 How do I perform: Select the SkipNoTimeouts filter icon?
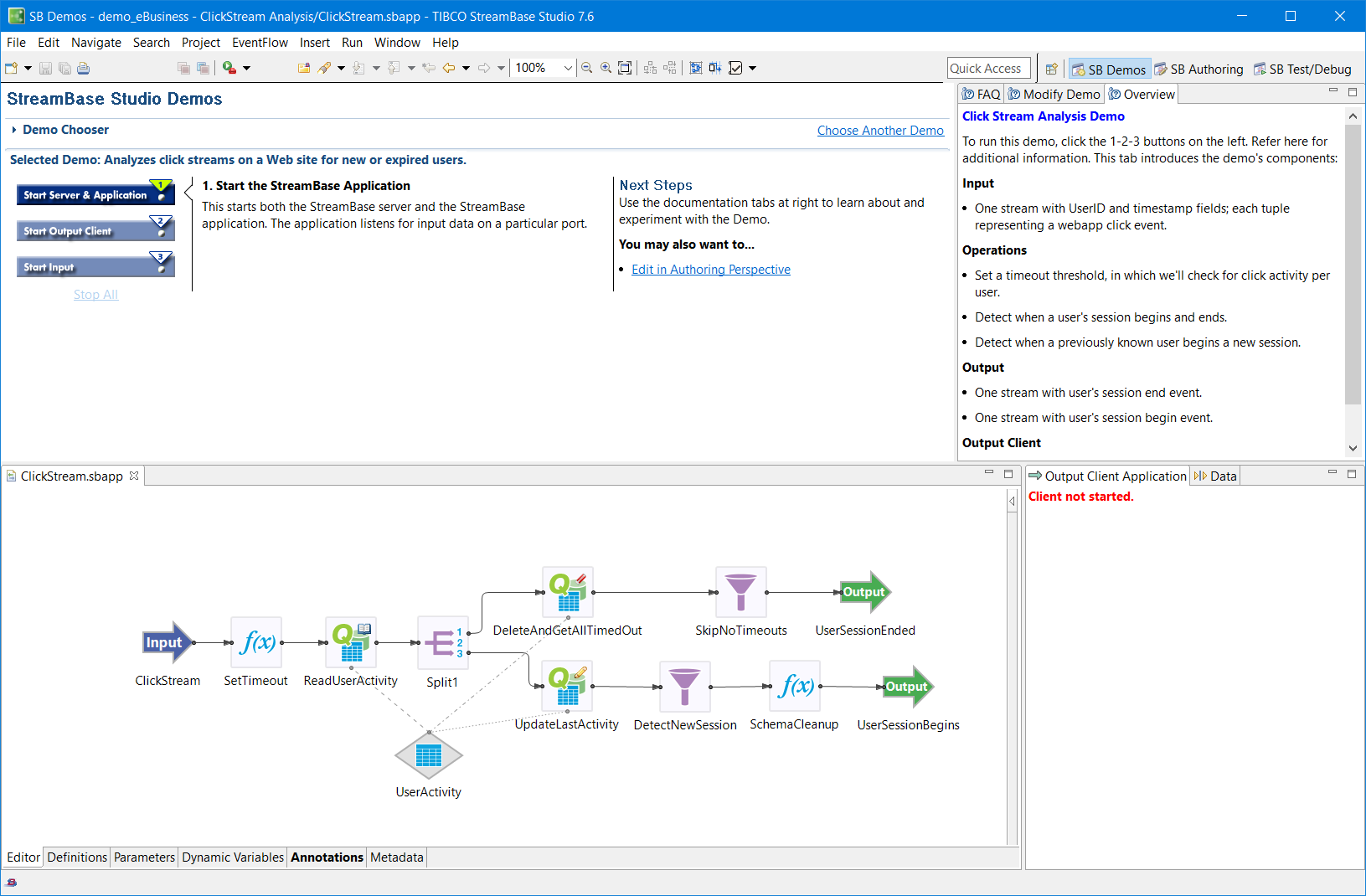pyautogui.click(x=740, y=592)
